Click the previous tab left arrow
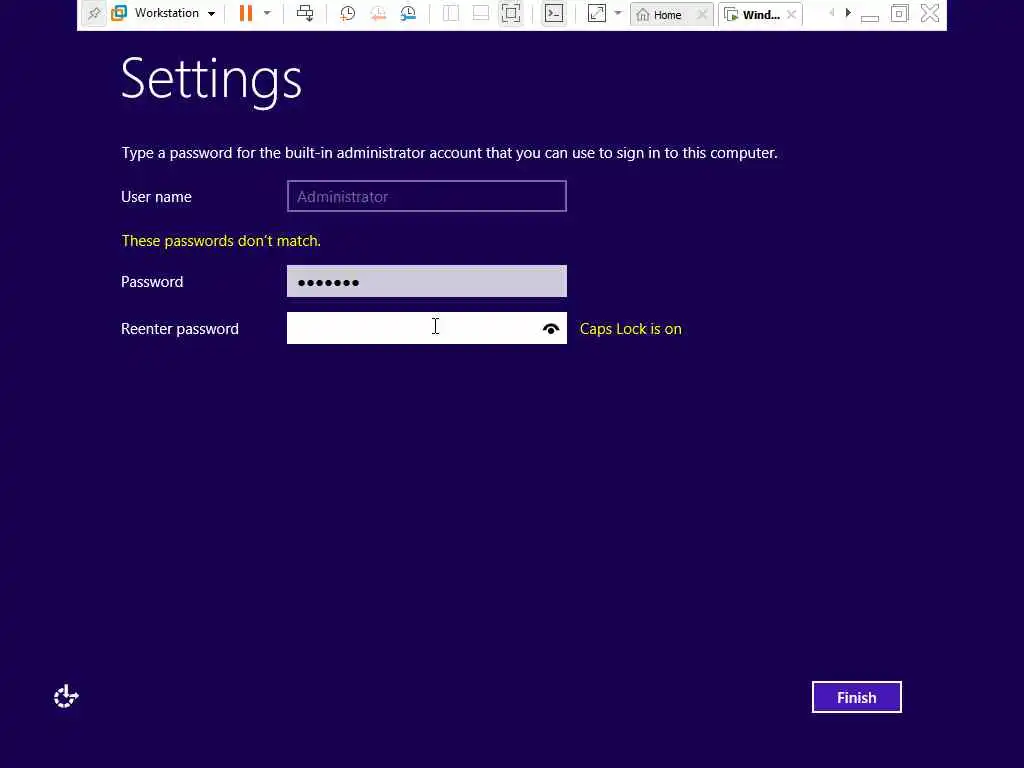This screenshot has height=768, width=1024. (831, 12)
